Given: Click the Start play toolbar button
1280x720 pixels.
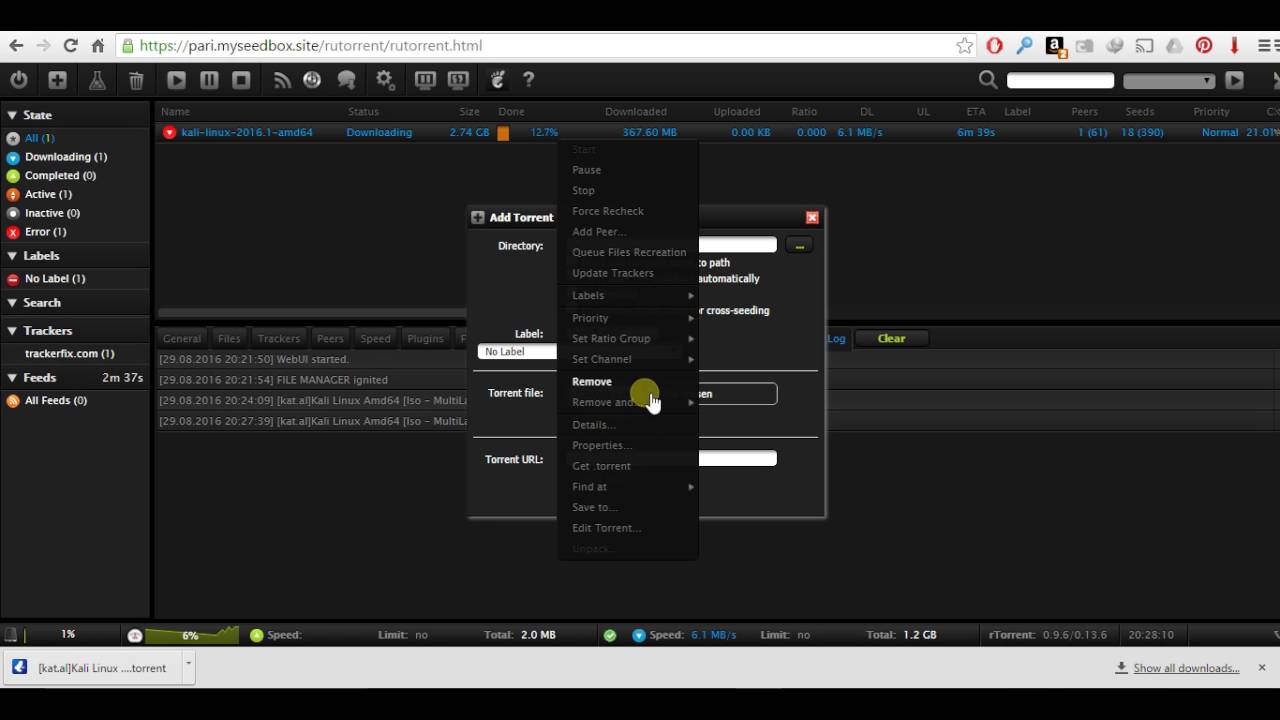Looking at the screenshot, I should 176,80.
